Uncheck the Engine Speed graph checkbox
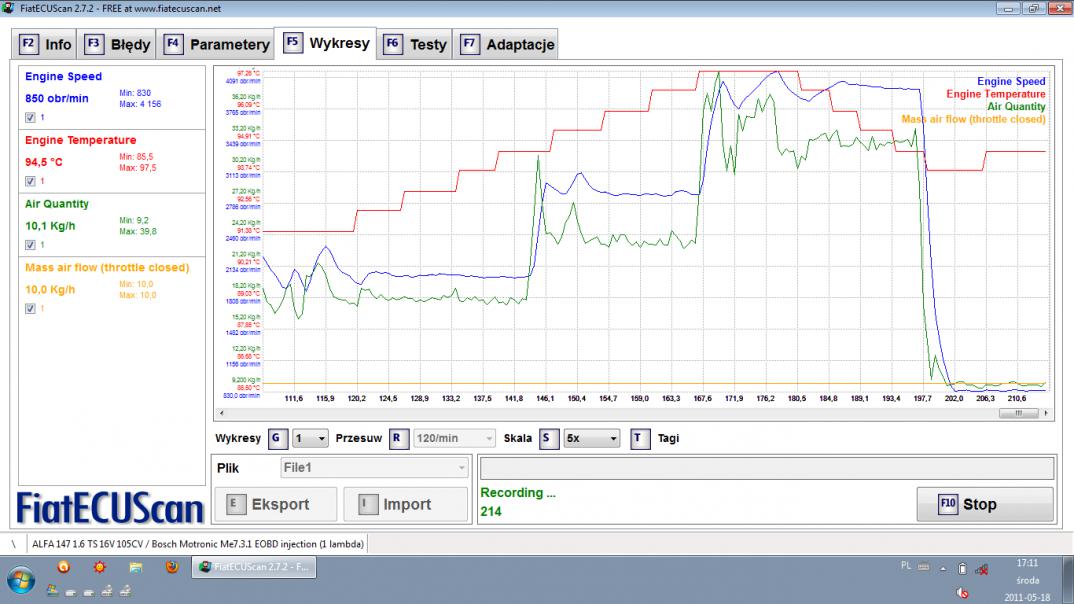 tap(30, 117)
